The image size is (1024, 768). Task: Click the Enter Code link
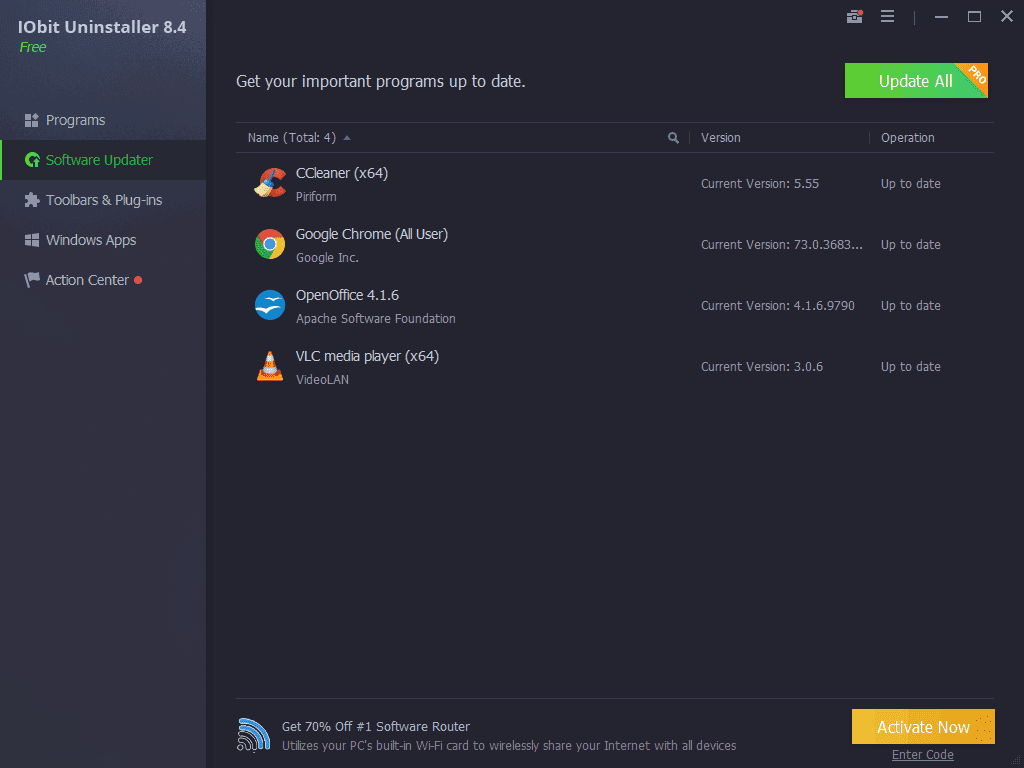922,755
